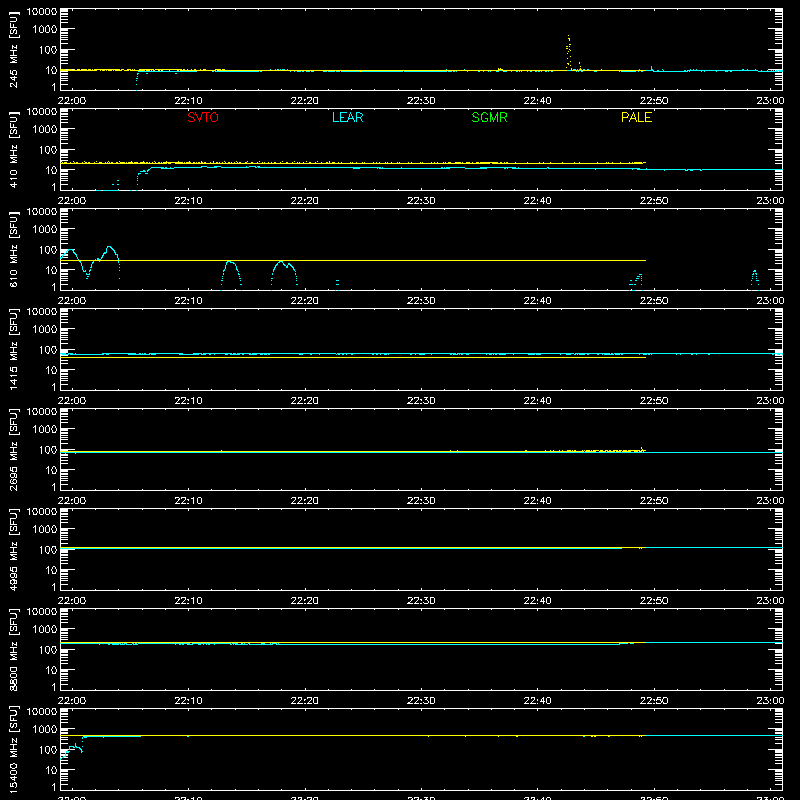Click 22:10 tick label under 1415 MHz plot

tap(188, 401)
